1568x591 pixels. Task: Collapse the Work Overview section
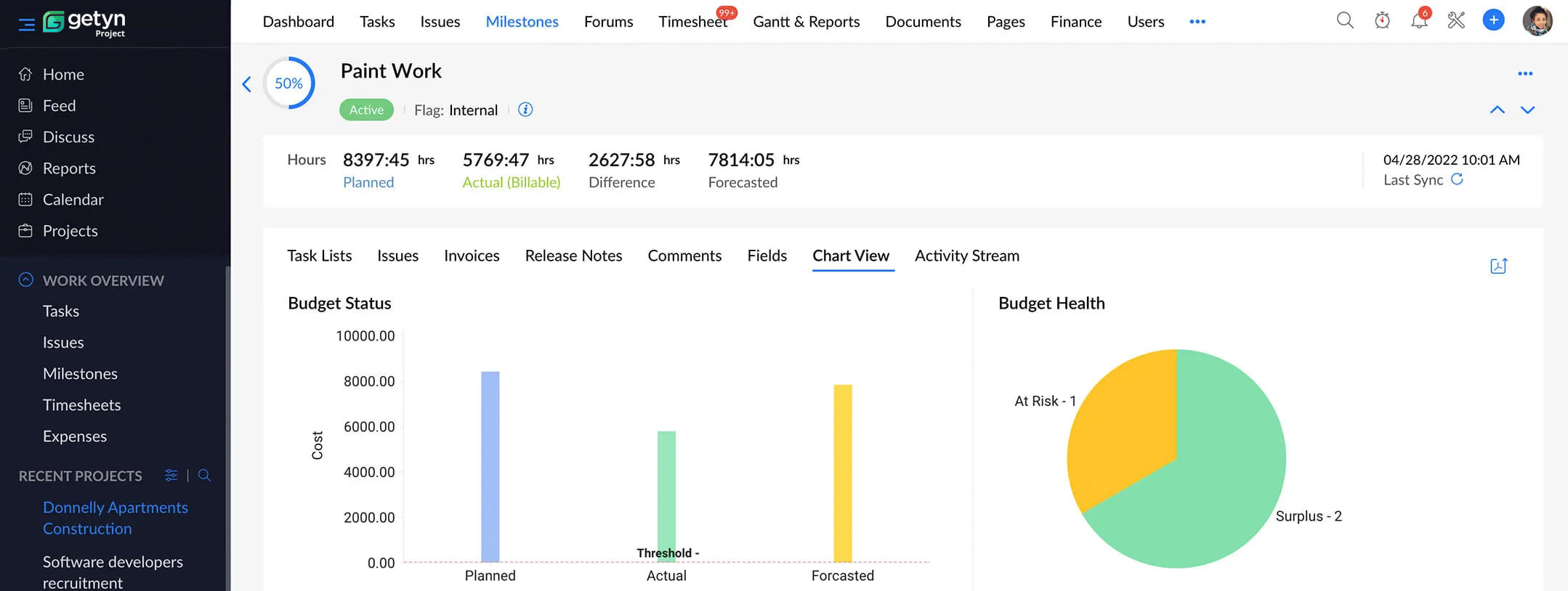click(26, 280)
